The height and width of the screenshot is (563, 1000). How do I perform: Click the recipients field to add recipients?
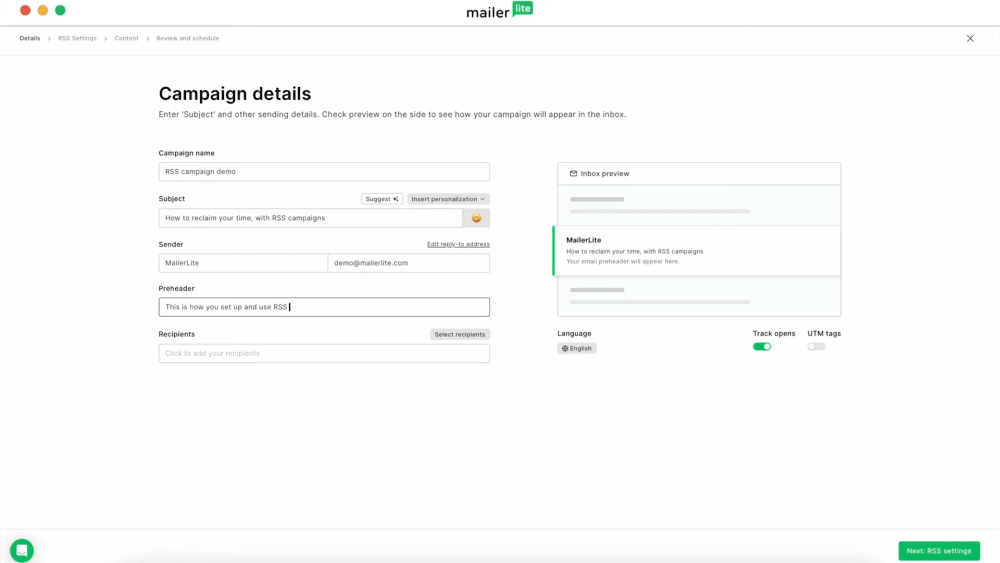point(324,353)
